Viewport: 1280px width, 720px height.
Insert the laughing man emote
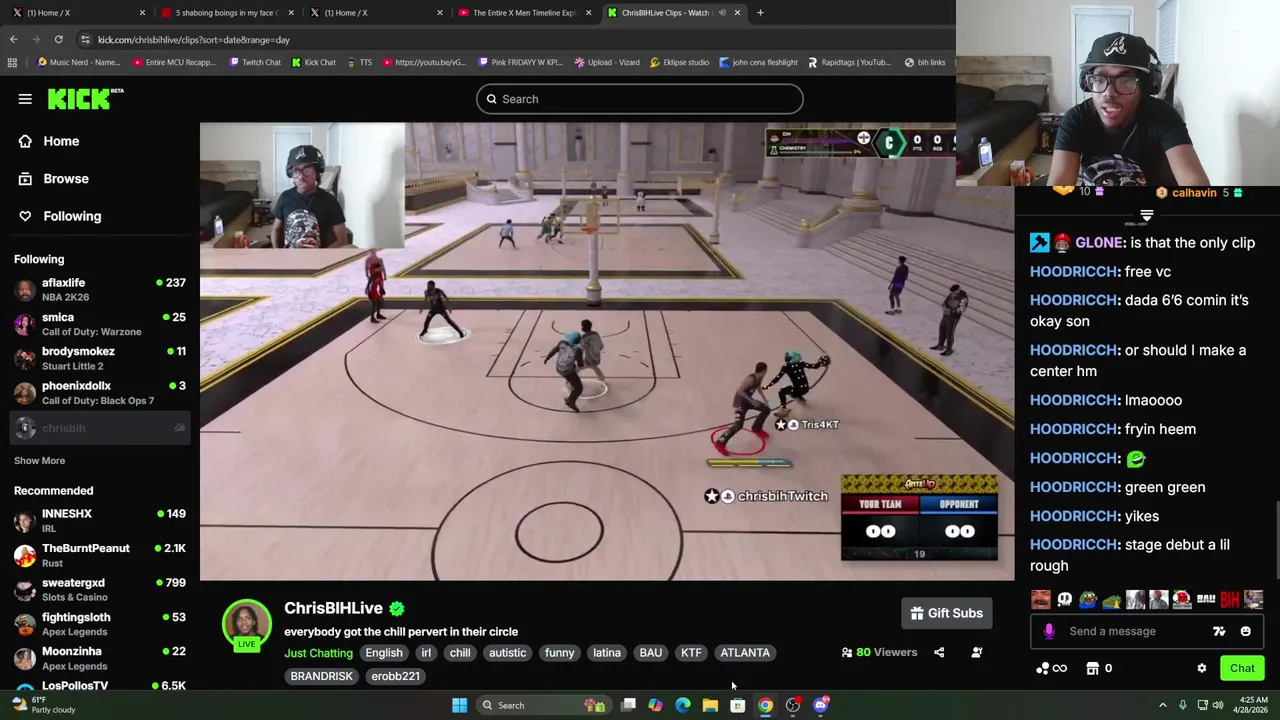(1041, 600)
